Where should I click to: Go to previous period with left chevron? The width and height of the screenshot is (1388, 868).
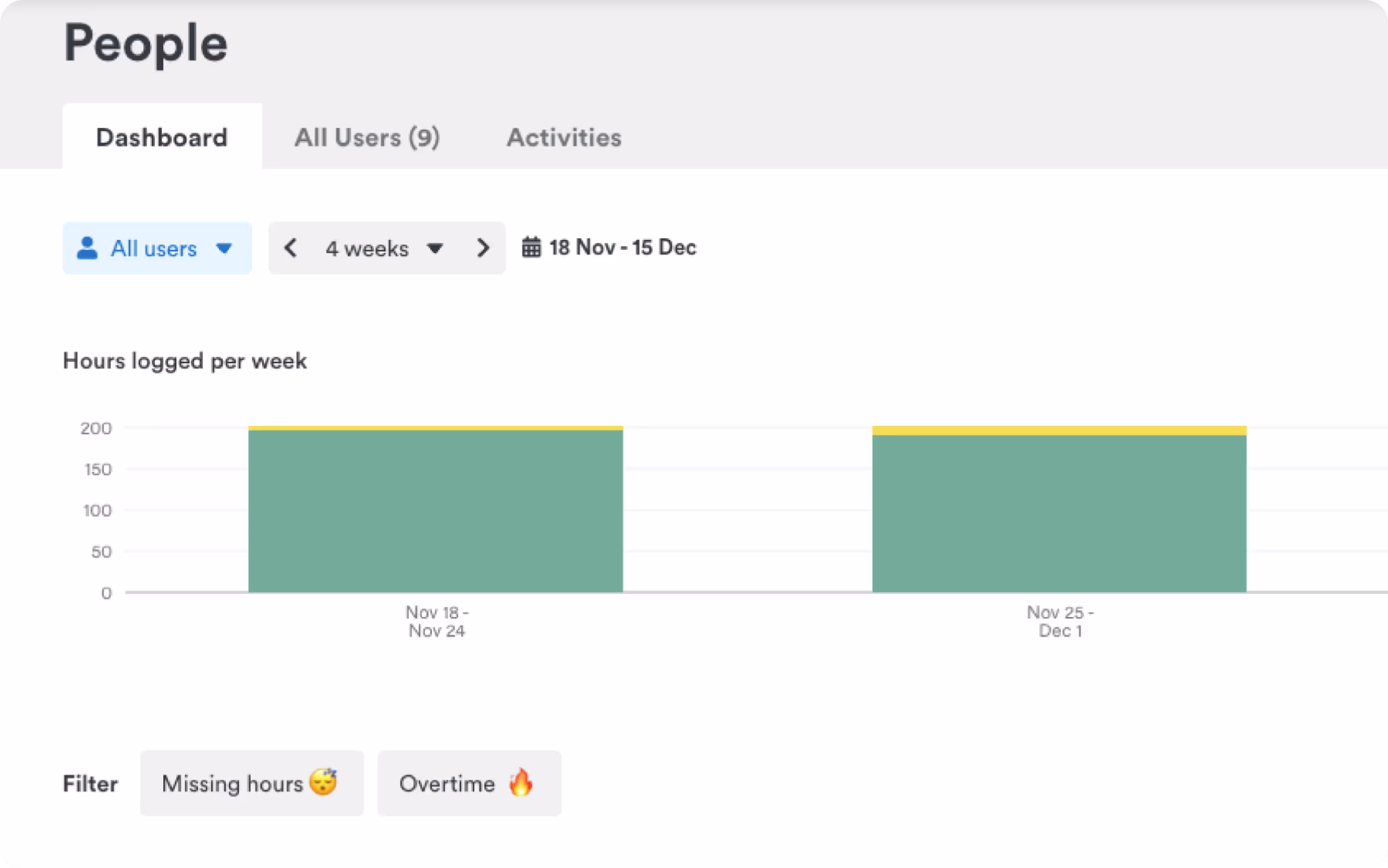(x=291, y=248)
